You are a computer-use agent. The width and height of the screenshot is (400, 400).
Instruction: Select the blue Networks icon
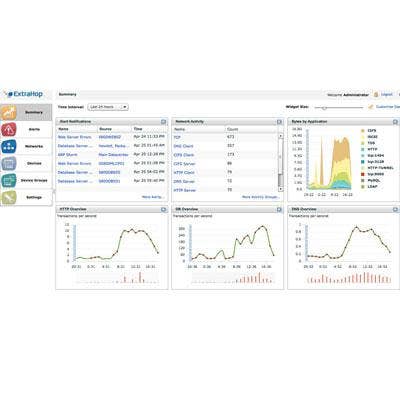(x=9, y=146)
